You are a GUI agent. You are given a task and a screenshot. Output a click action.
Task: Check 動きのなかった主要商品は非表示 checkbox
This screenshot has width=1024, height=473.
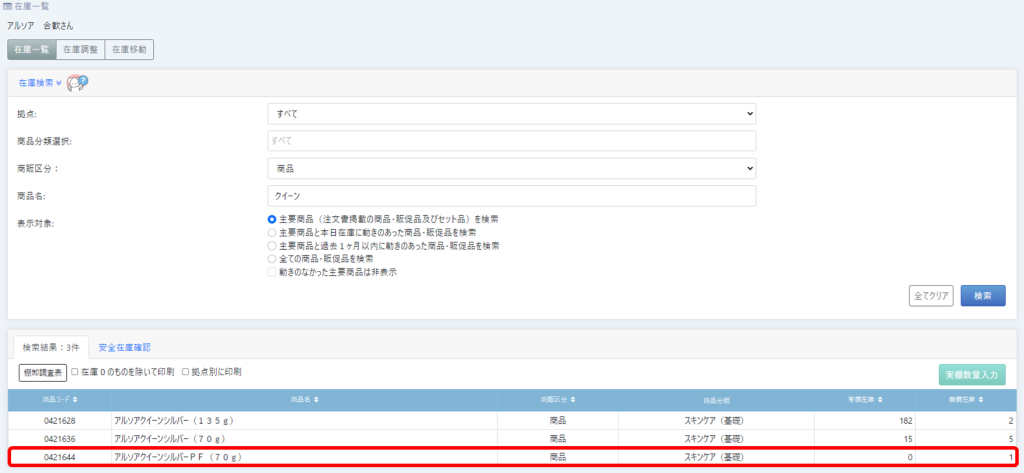tap(272, 272)
